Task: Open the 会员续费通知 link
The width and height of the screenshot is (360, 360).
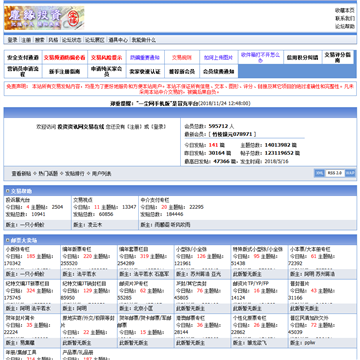Action: coord(218,71)
